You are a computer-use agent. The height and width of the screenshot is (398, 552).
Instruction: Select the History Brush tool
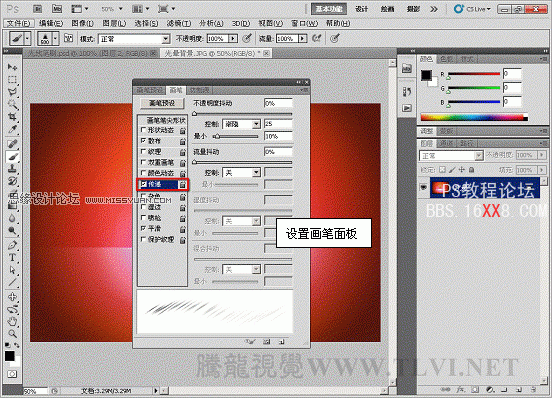click(12, 181)
